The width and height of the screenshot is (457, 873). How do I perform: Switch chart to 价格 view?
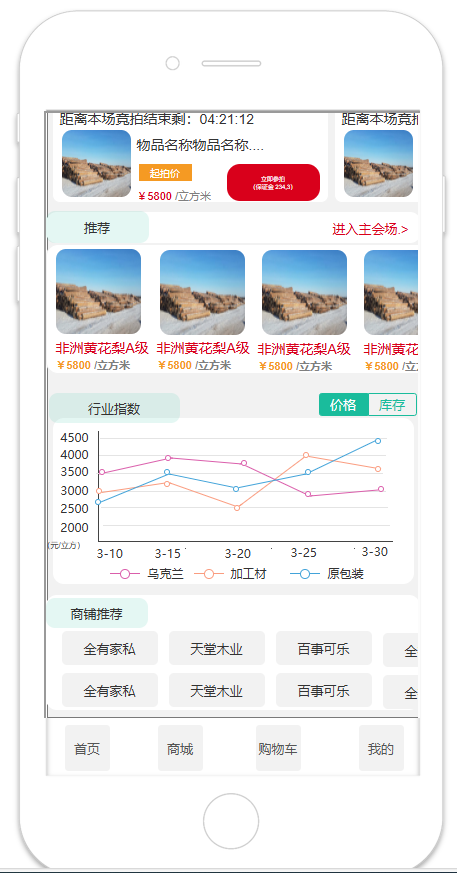pyautogui.click(x=344, y=405)
